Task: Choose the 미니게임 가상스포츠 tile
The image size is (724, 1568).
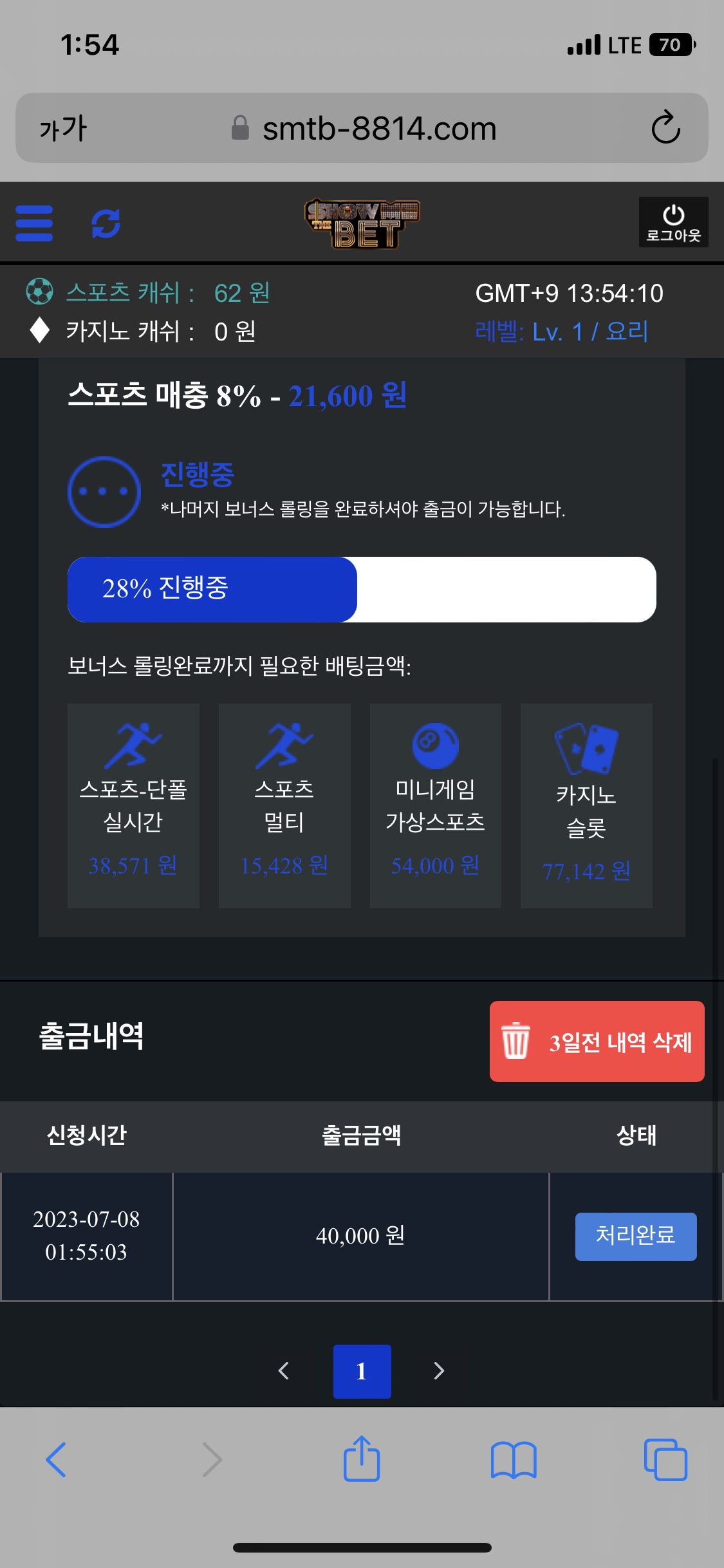Action: (x=435, y=805)
